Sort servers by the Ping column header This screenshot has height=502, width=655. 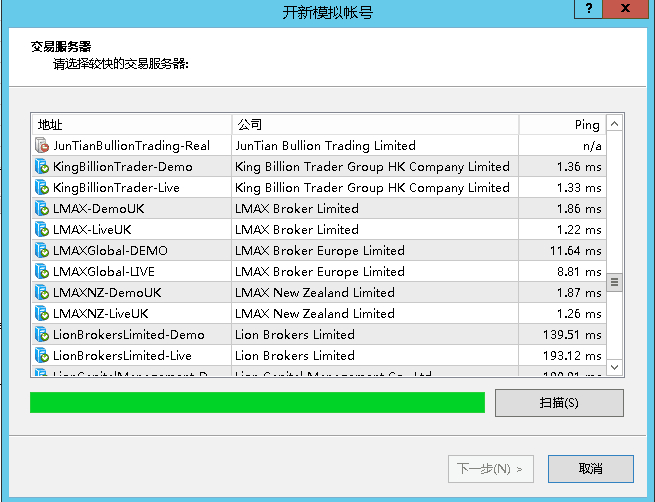562,124
